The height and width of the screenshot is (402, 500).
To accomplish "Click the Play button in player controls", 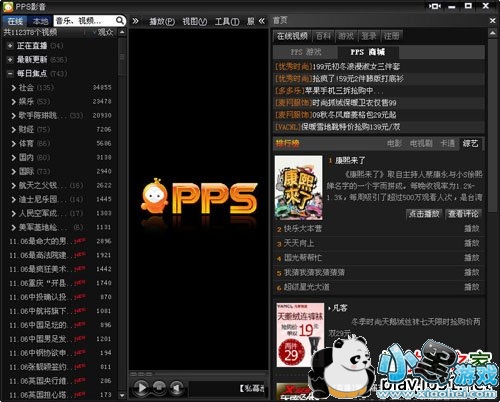I will point(141,387).
